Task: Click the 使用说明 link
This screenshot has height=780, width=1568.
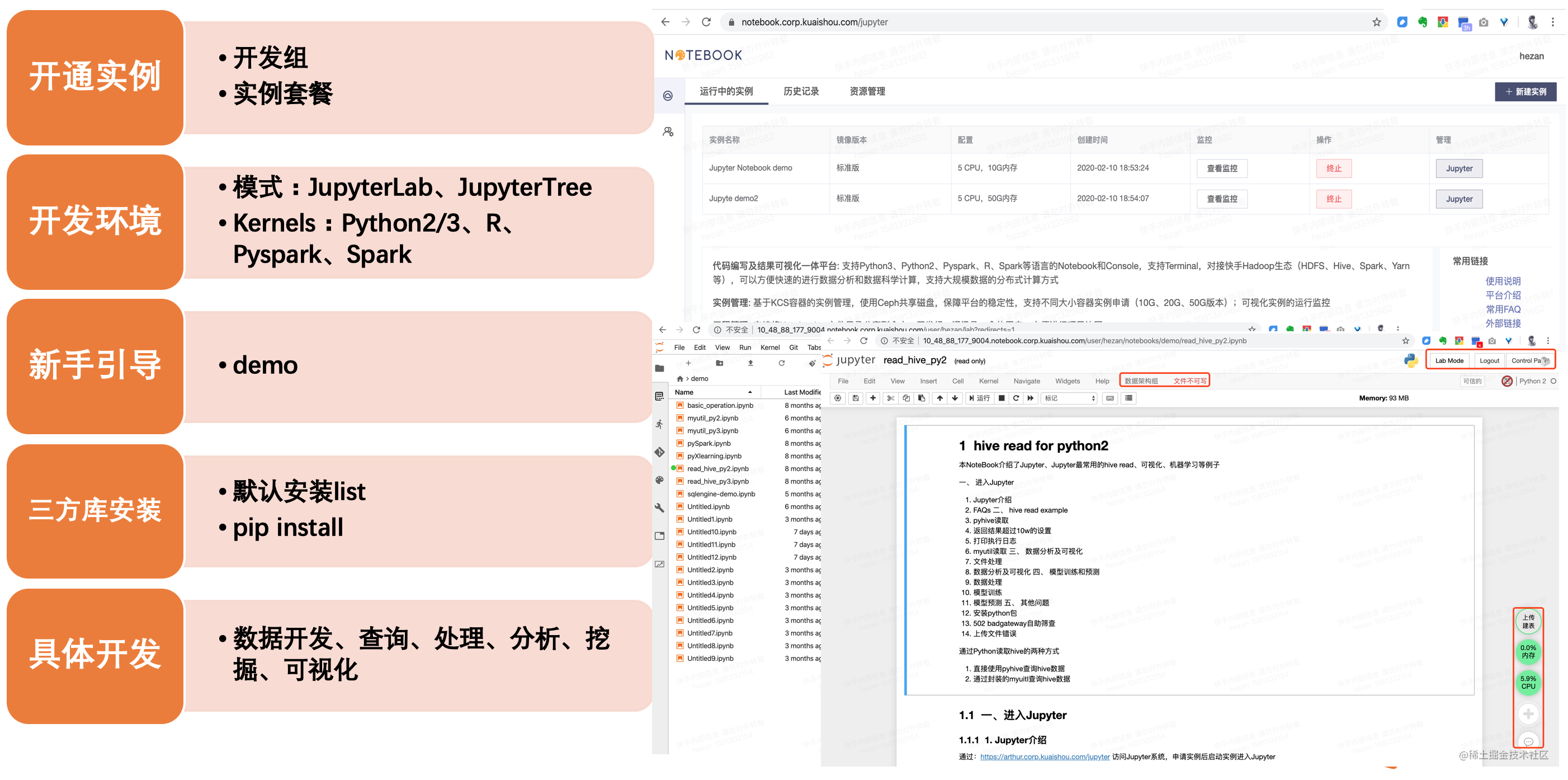Action: click(x=1503, y=281)
